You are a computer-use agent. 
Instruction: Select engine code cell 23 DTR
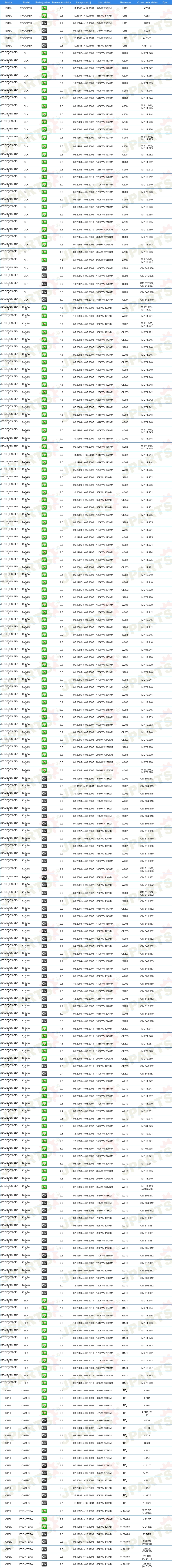[147, 1534]
